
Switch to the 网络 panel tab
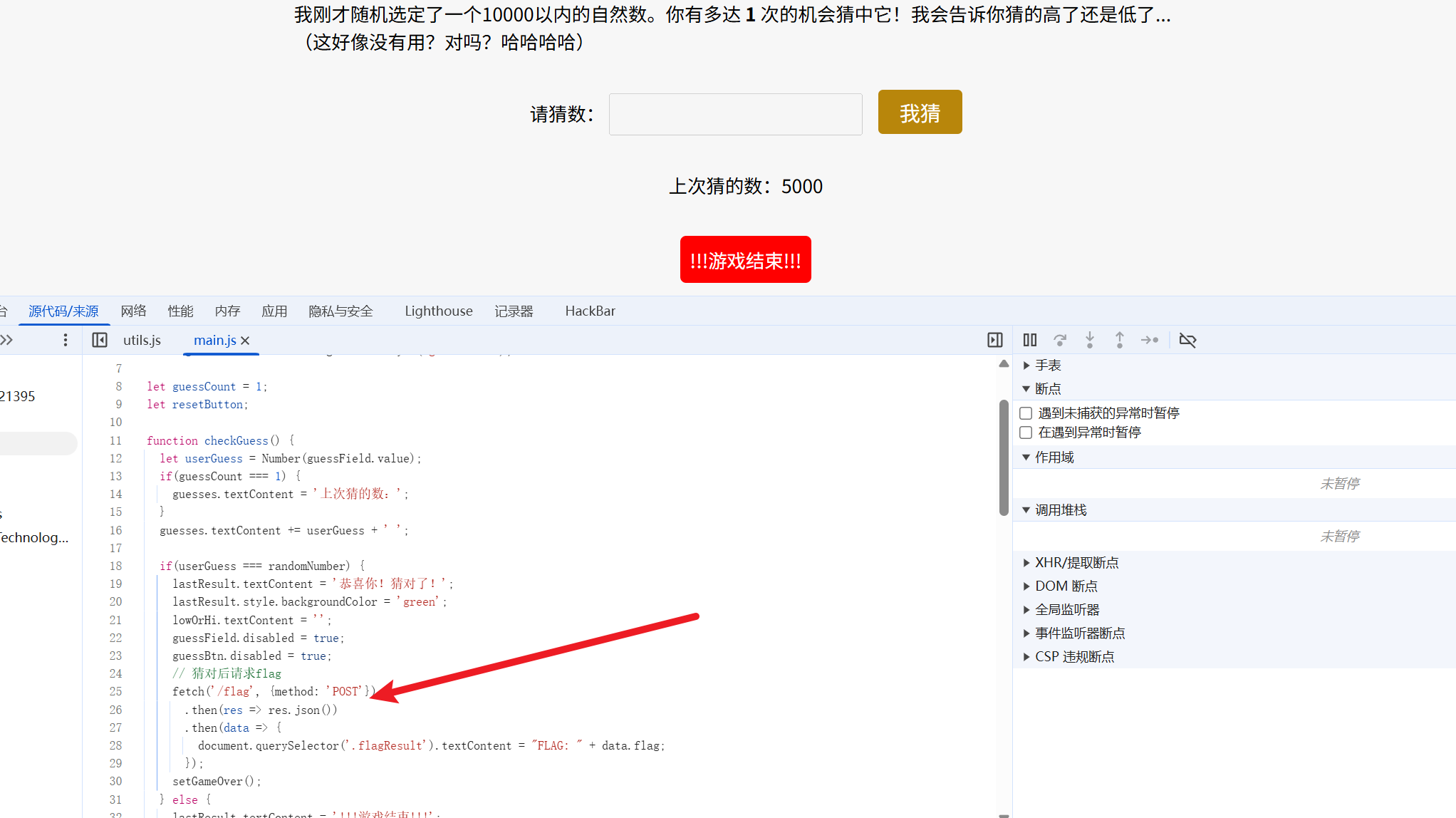click(x=133, y=311)
